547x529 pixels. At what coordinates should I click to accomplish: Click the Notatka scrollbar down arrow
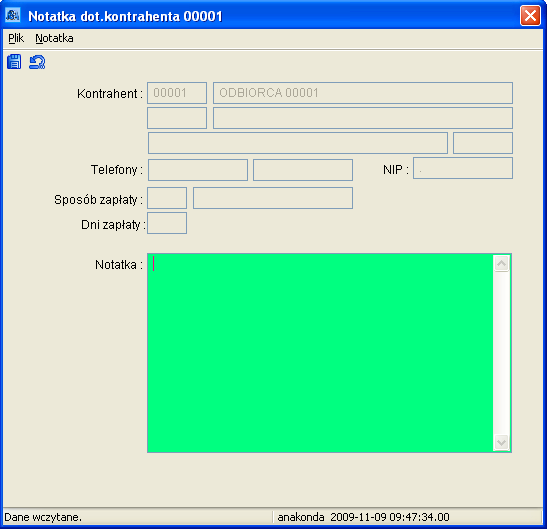coord(502,443)
